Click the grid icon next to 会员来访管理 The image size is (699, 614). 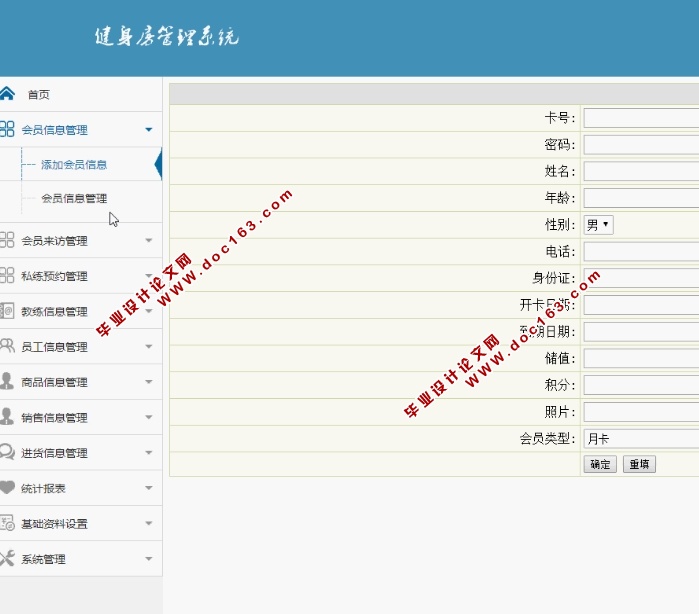[x=7, y=239]
